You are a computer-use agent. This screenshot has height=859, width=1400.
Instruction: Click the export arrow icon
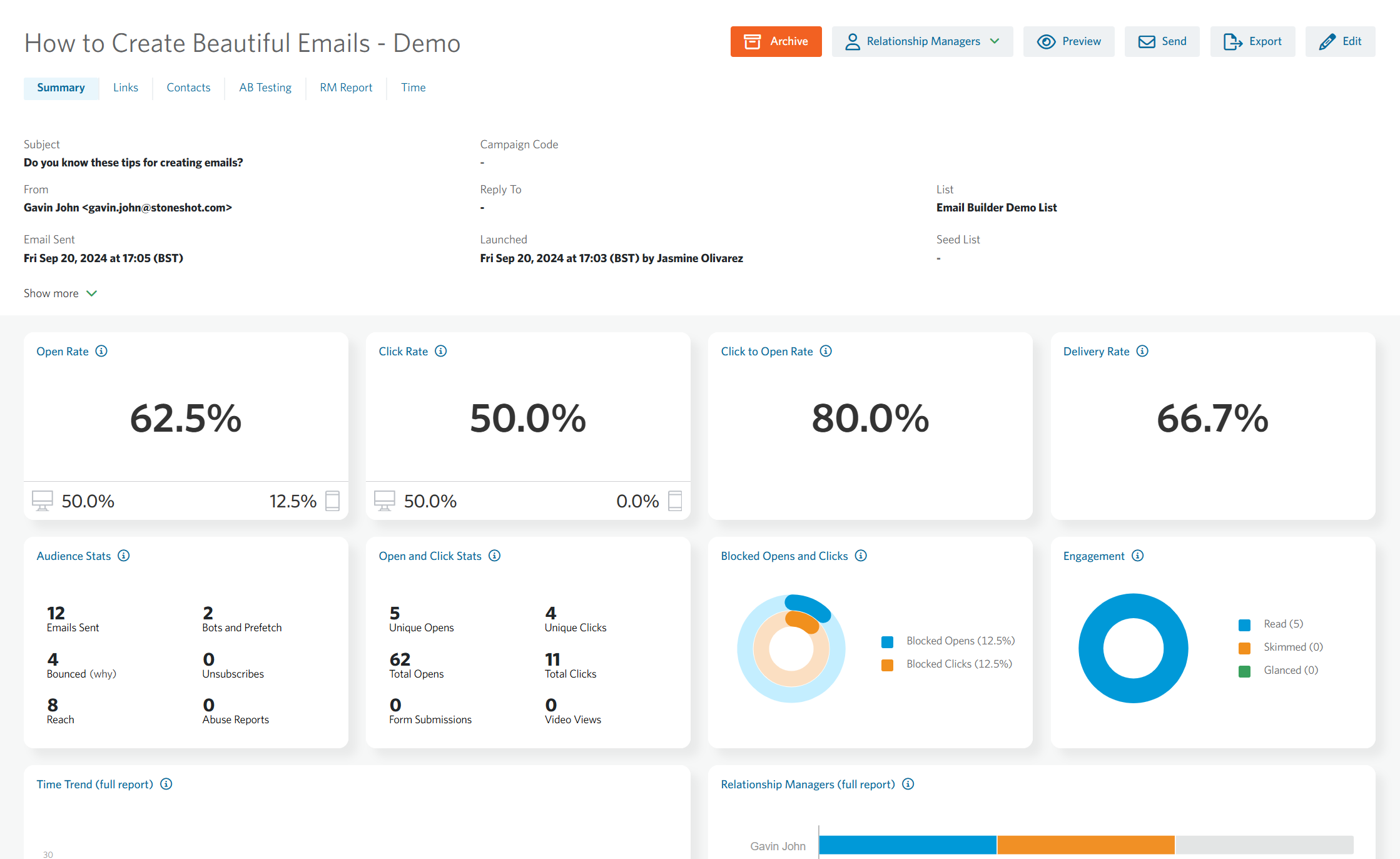1233,41
